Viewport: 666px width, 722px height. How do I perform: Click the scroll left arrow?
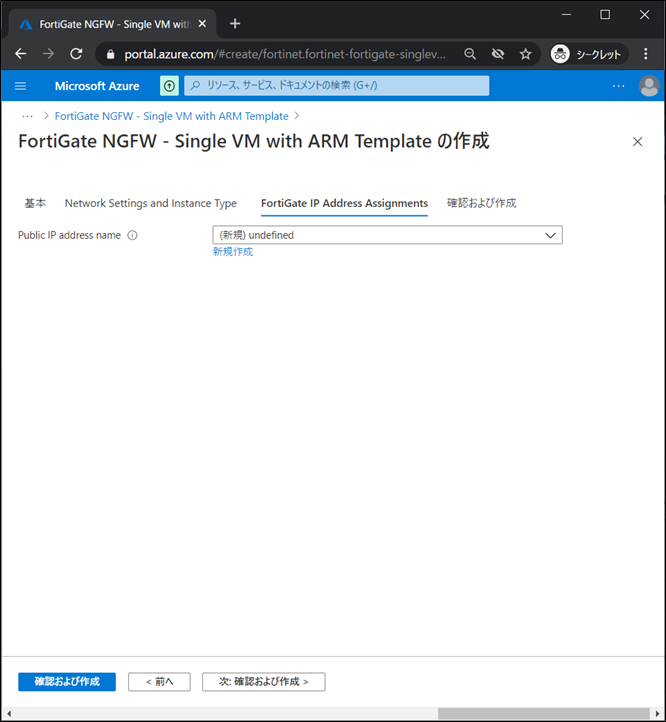[8, 713]
